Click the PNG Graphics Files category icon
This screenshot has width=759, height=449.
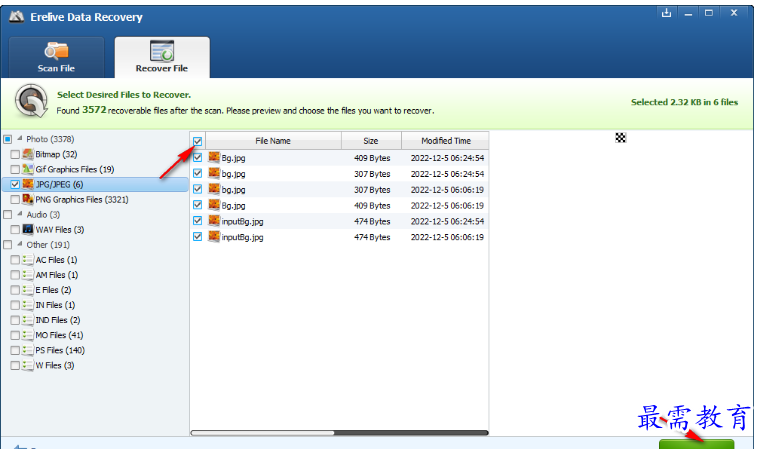(x=28, y=199)
